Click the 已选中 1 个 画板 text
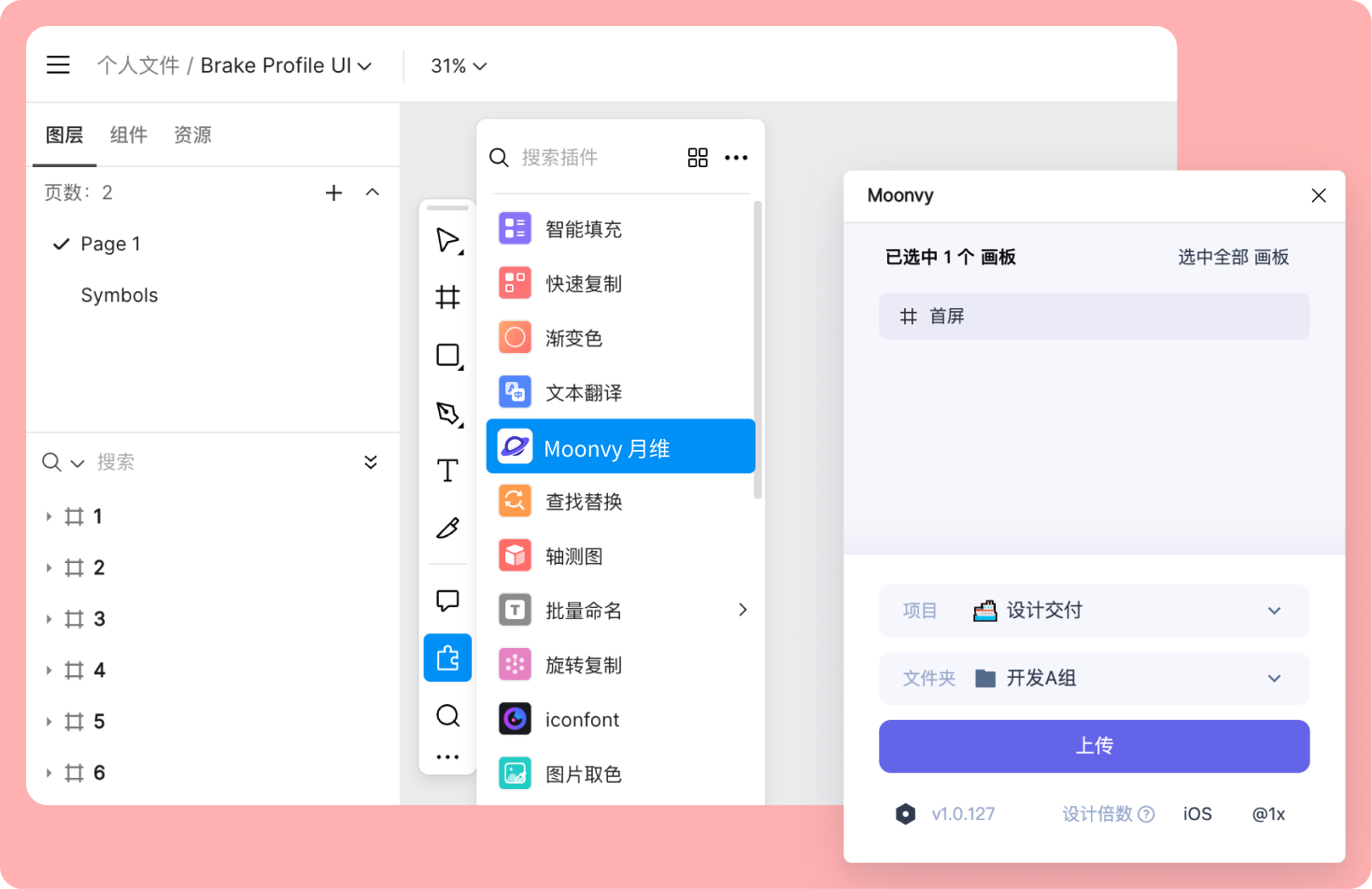 (x=950, y=258)
